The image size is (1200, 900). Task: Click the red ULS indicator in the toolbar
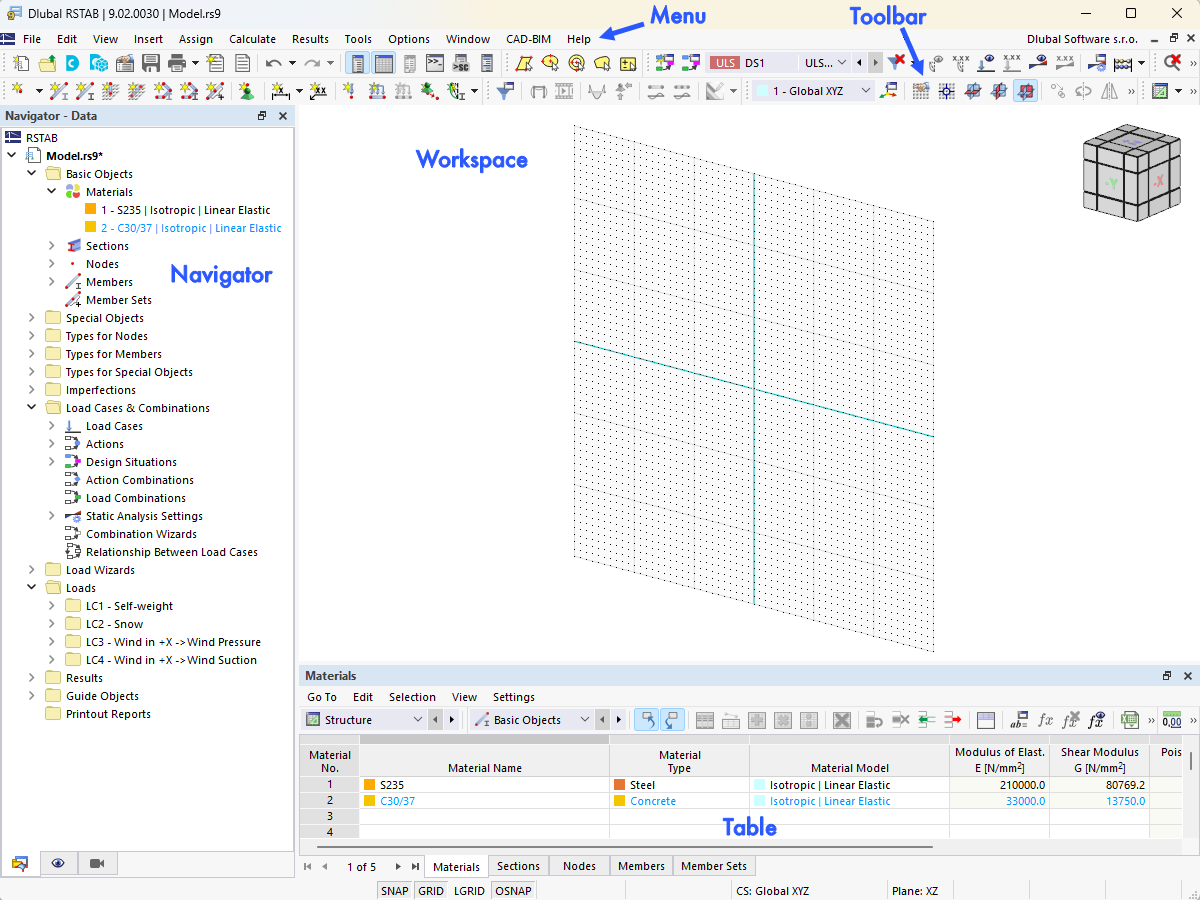tap(724, 62)
